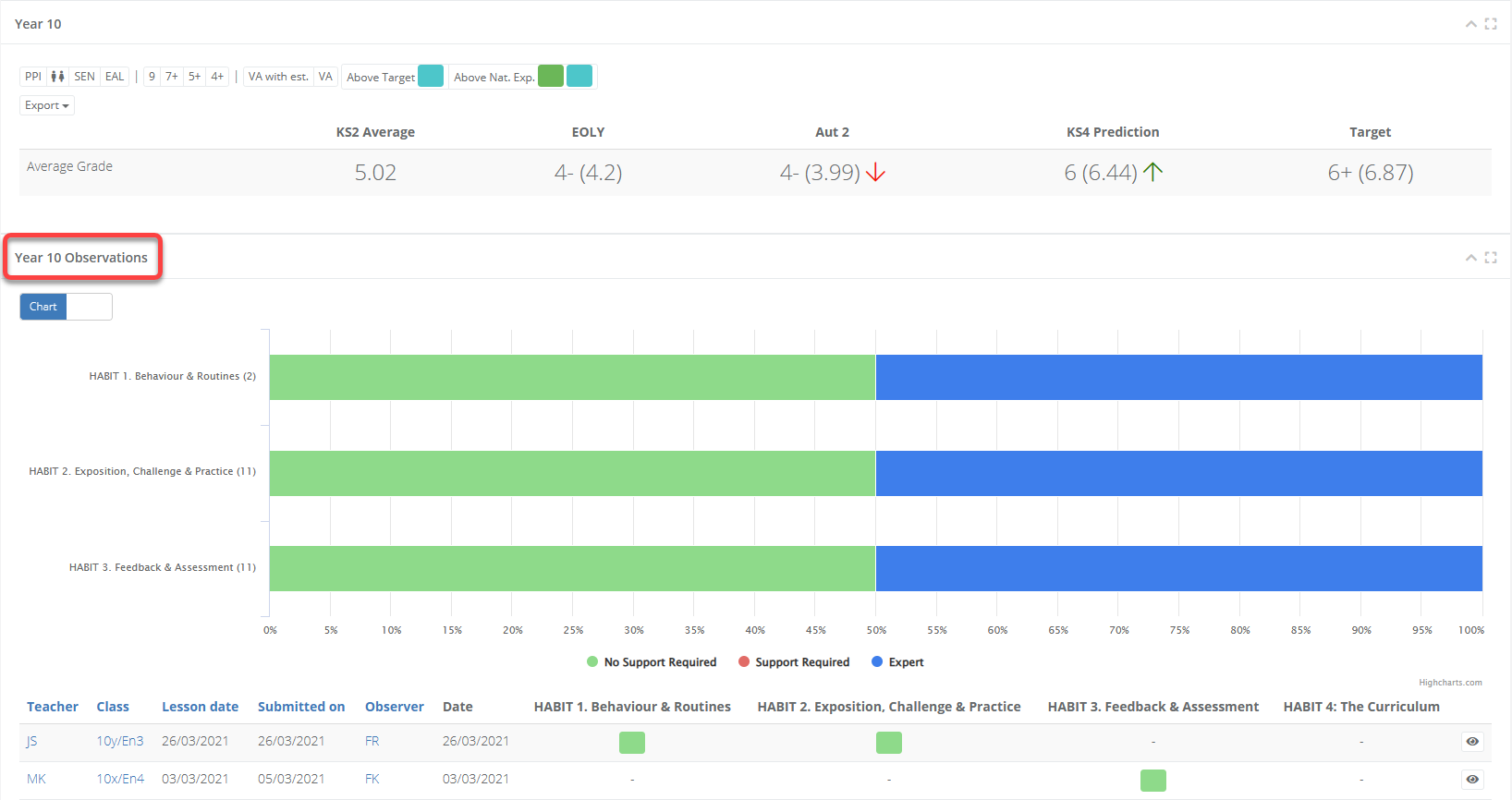Expand Year 10 panel to fullscreen

(1491, 24)
